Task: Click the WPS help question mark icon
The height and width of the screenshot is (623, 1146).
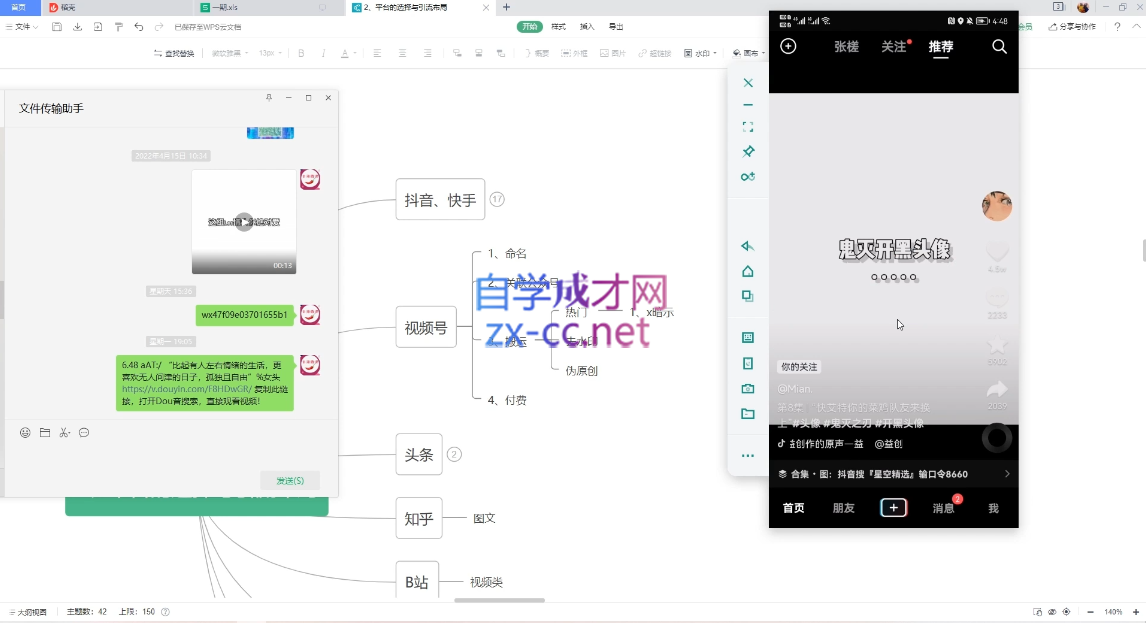Action: click(x=1117, y=27)
